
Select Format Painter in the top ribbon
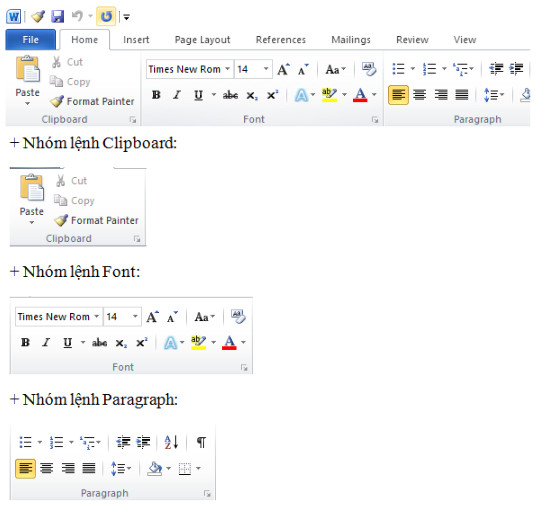pyautogui.click(x=92, y=101)
